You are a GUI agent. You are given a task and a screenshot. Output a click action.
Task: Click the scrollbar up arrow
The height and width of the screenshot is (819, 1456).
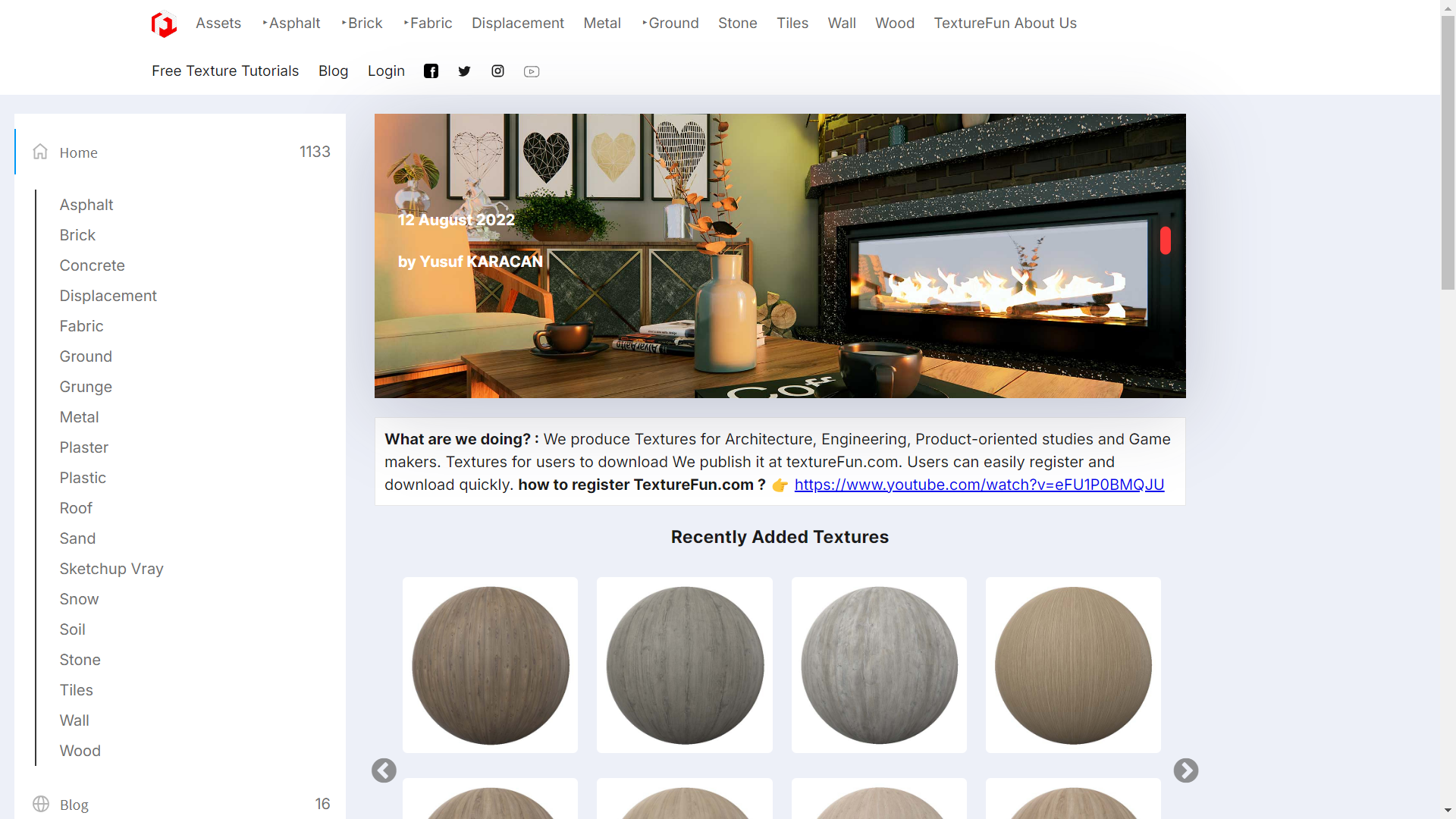tap(1448, 7)
